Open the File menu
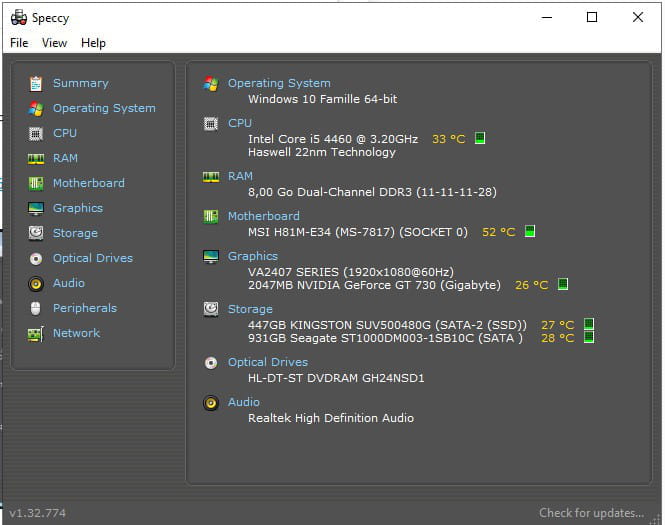Viewport: 665px width, 525px height. [19, 43]
